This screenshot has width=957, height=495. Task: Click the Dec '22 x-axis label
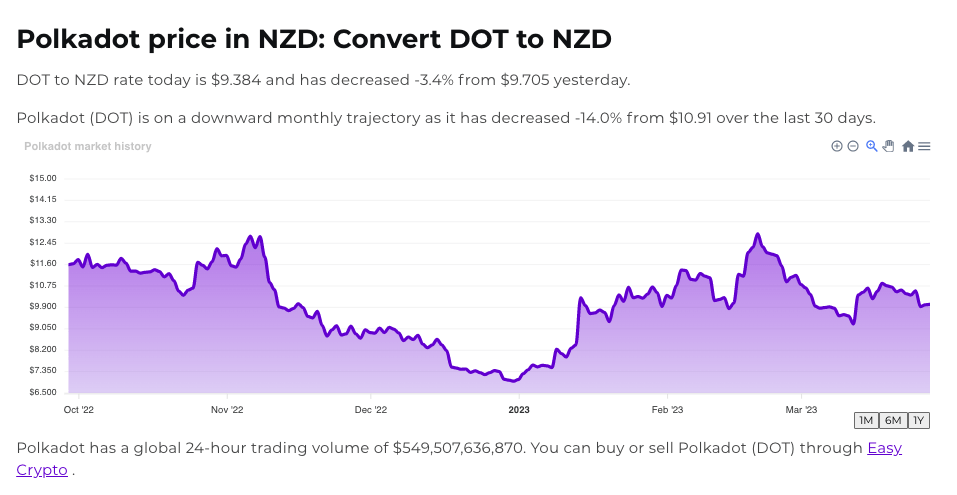coord(371,409)
